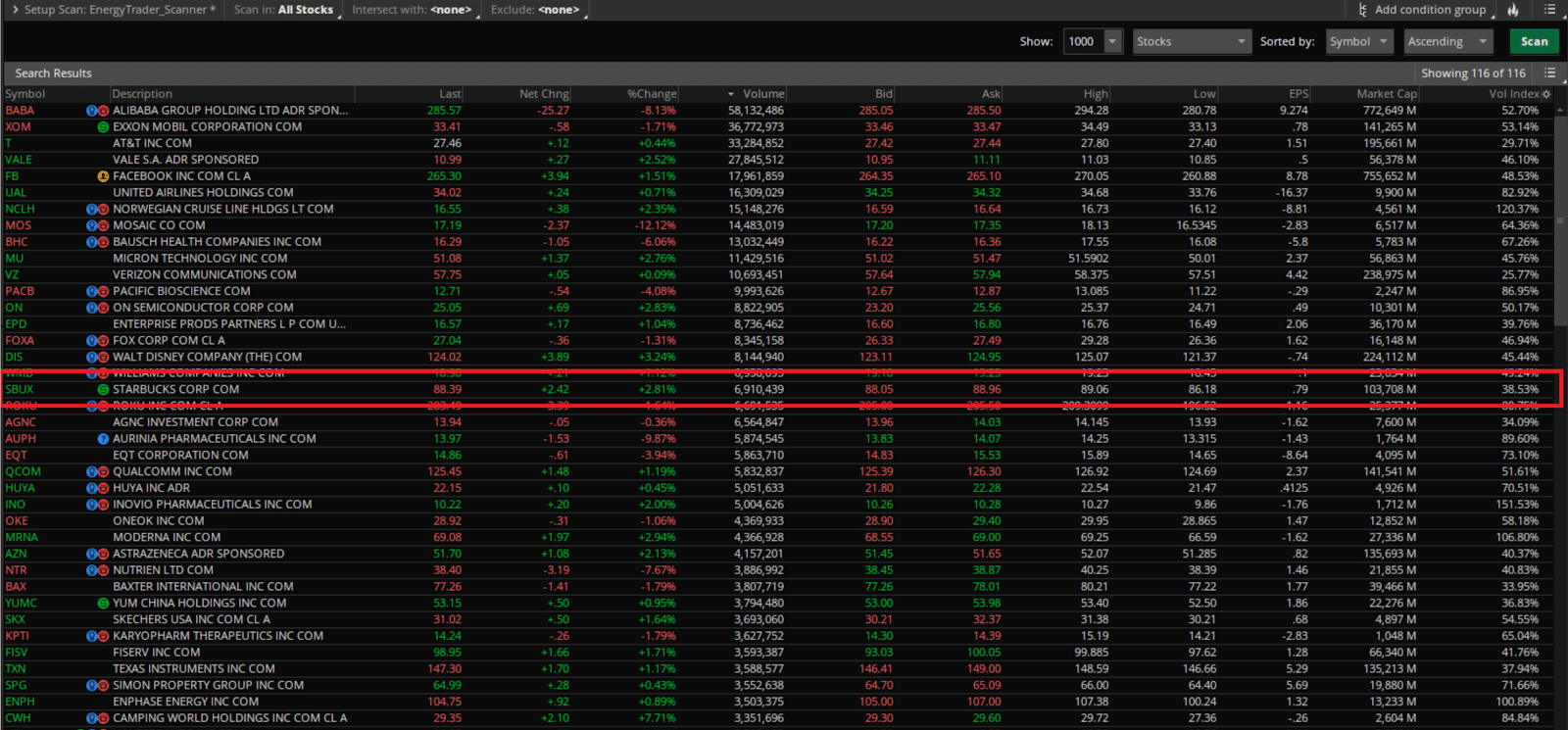This screenshot has width=1568, height=730.
Task: Click Volume value 58,132,486 for BABA
Action: click(x=756, y=111)
